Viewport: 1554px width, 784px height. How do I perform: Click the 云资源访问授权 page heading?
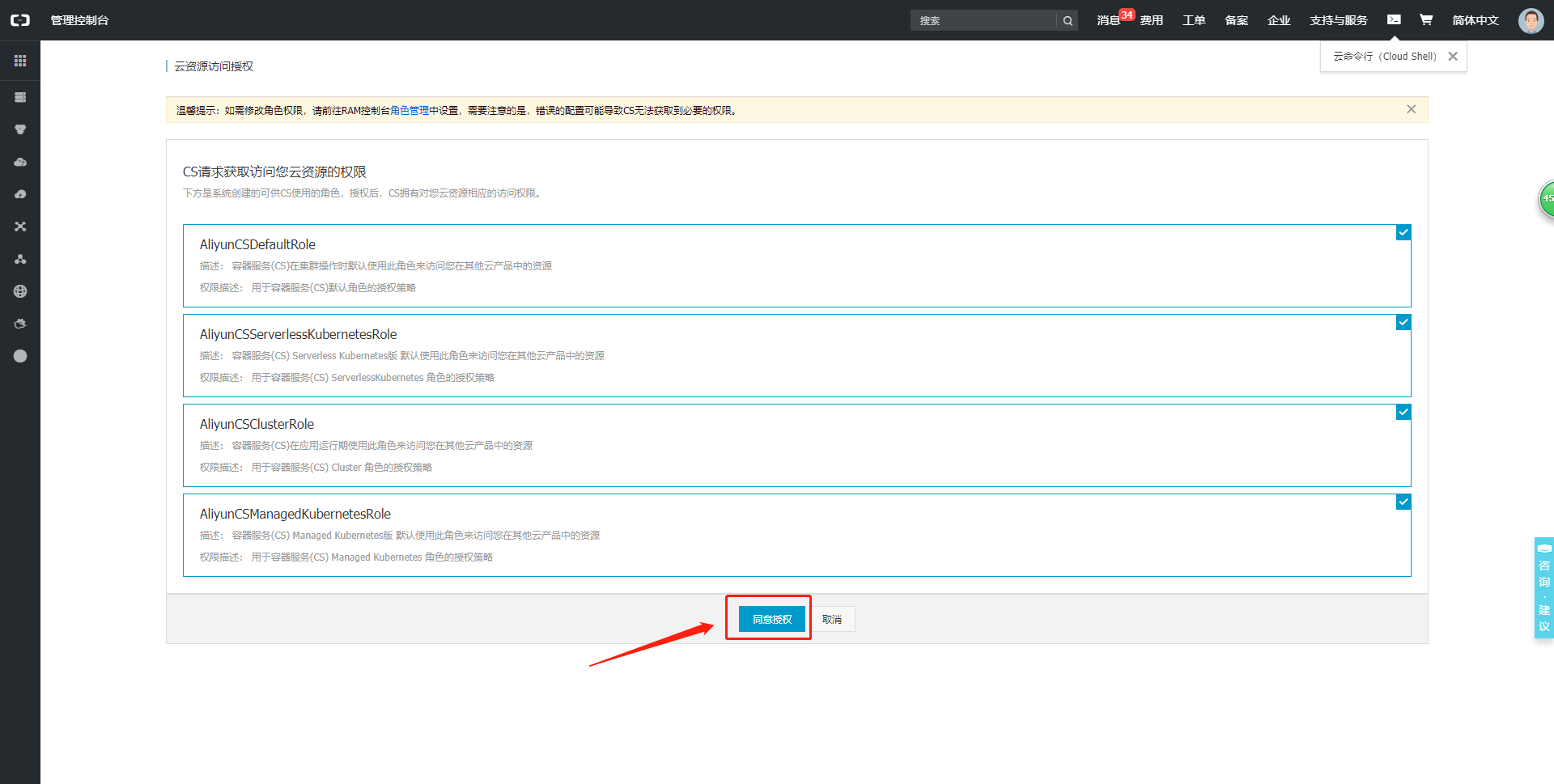(214, 66)
